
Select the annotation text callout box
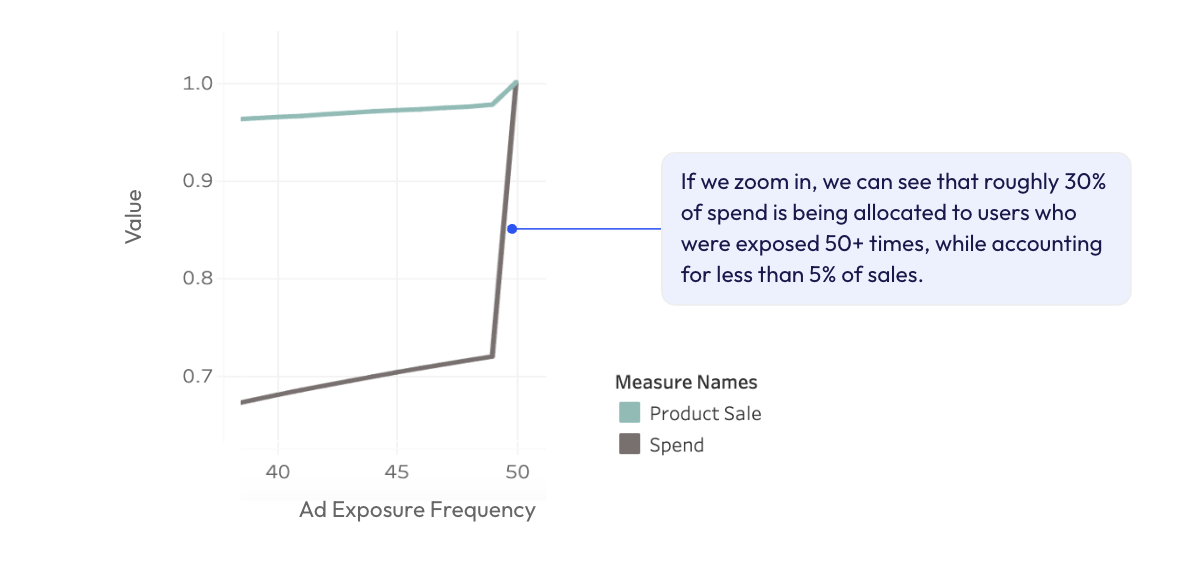[x=895, y=228]
